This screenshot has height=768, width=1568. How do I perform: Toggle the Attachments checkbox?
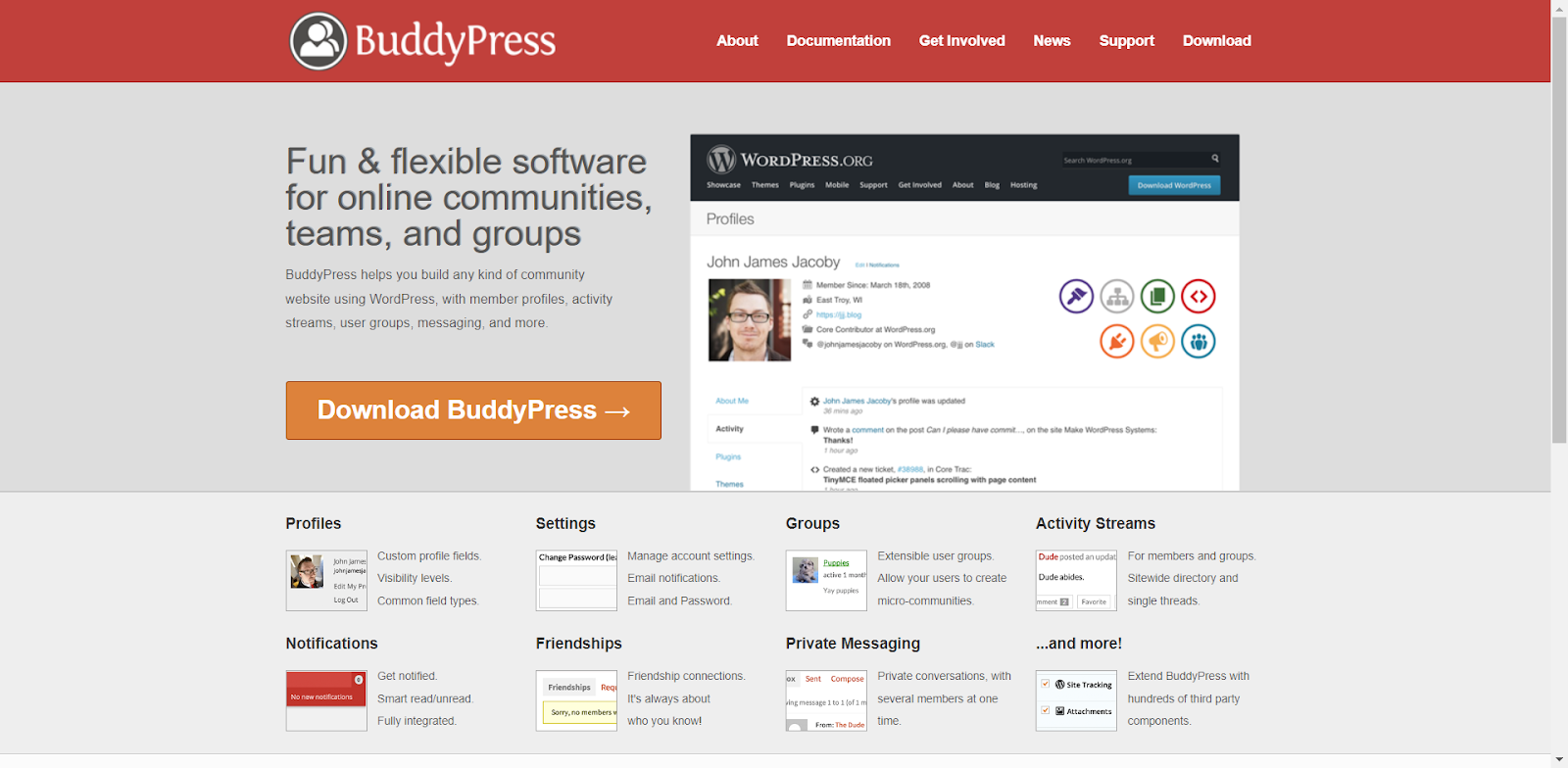tap(1046, 710)
